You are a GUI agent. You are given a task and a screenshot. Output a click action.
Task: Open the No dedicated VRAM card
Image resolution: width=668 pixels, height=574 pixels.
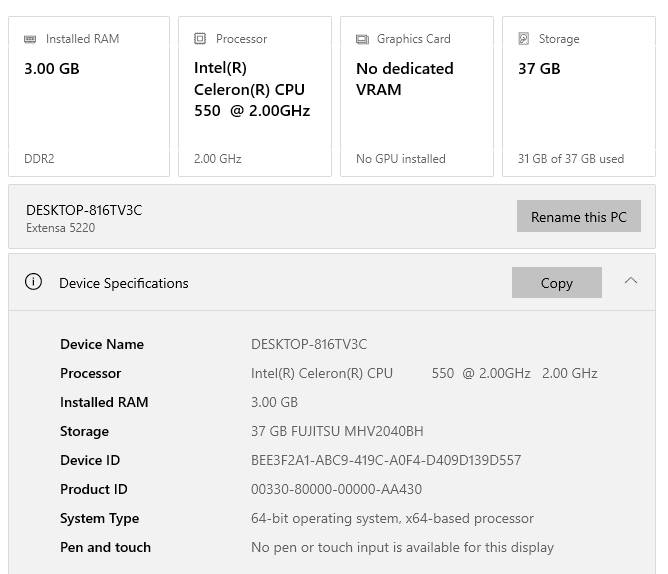coord(416,97)
